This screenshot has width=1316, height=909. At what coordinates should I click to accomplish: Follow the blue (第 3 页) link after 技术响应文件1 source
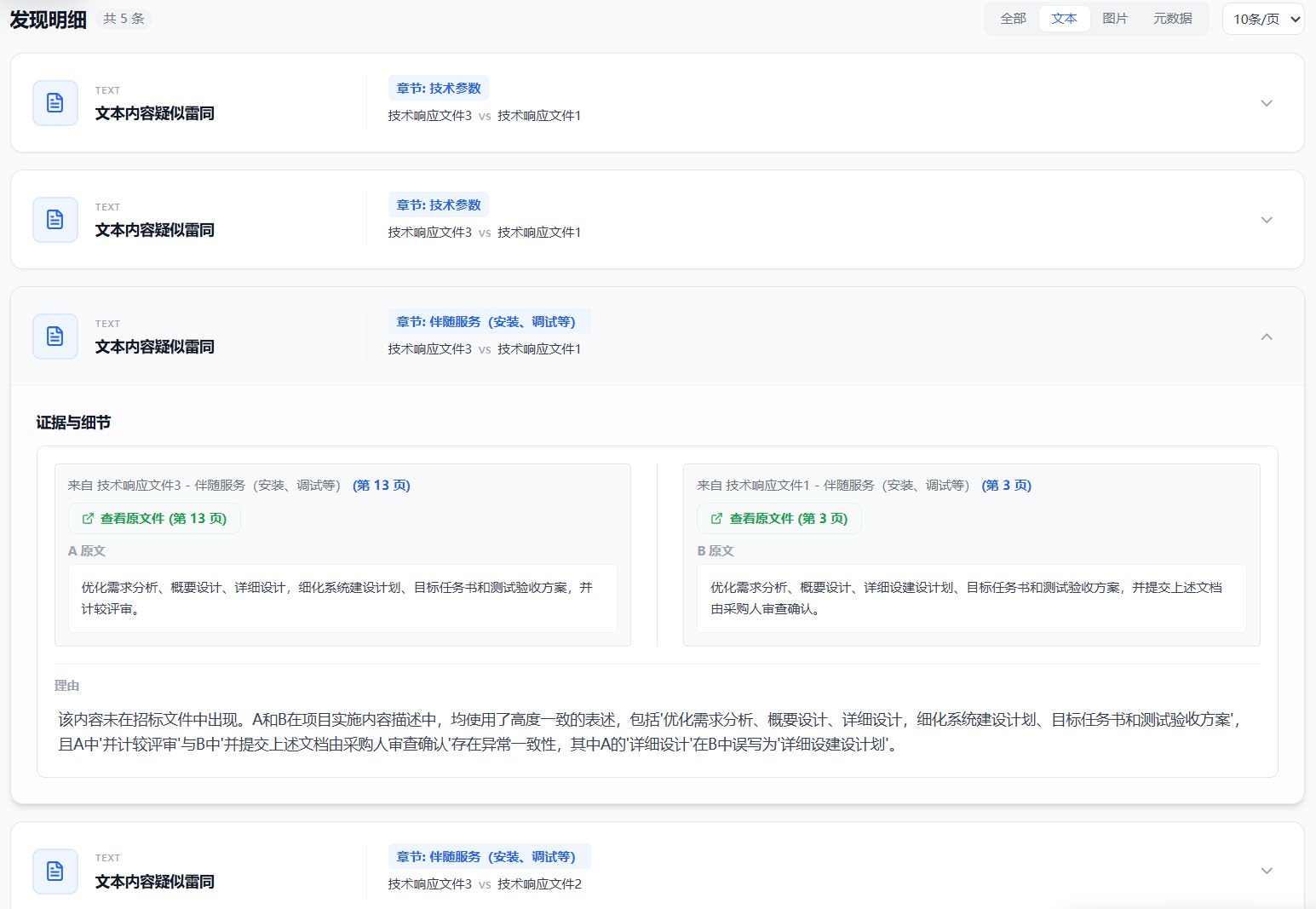click(x=1007, y=486)
